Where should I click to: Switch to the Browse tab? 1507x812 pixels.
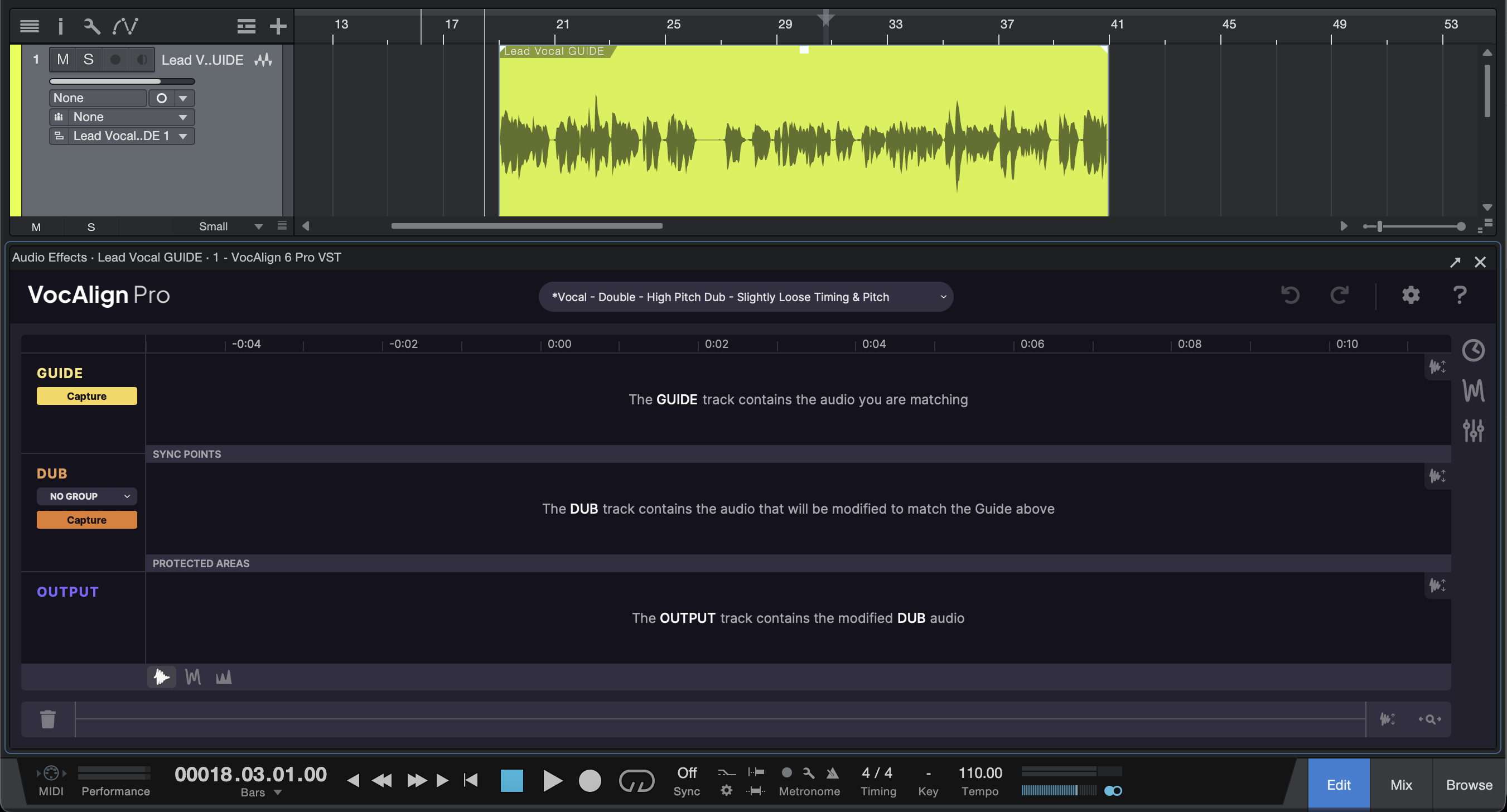click(1469, 785)
